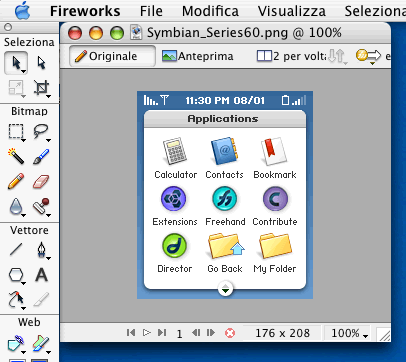Click the Extensions icon on canvas
The height and width of the screenshot is (362, 406).
173,199
